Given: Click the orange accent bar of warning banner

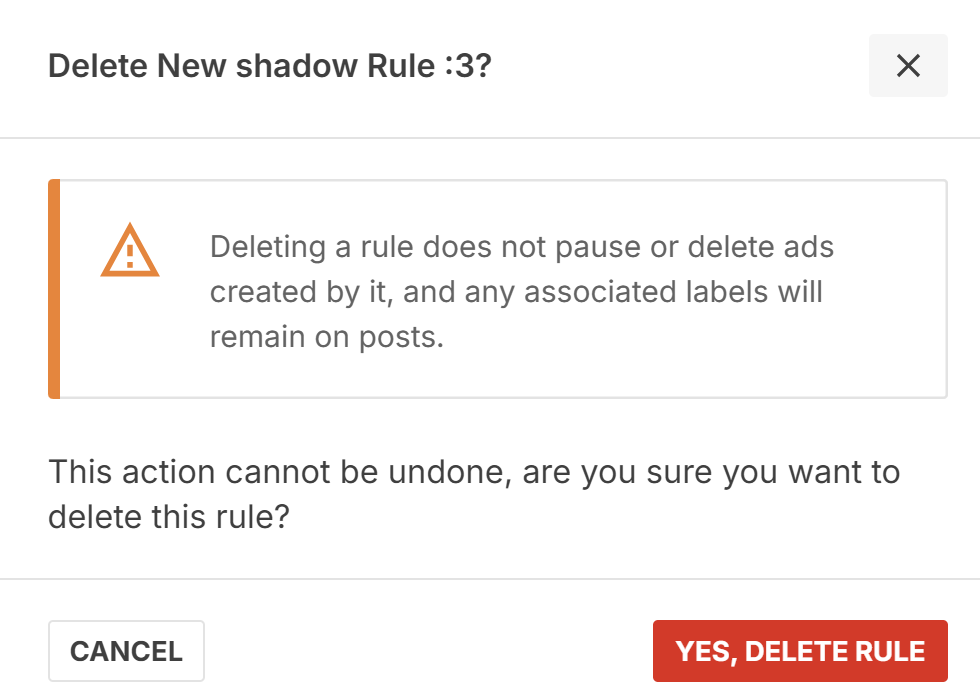Looking at the screenshot, I should tap(54, 289).
